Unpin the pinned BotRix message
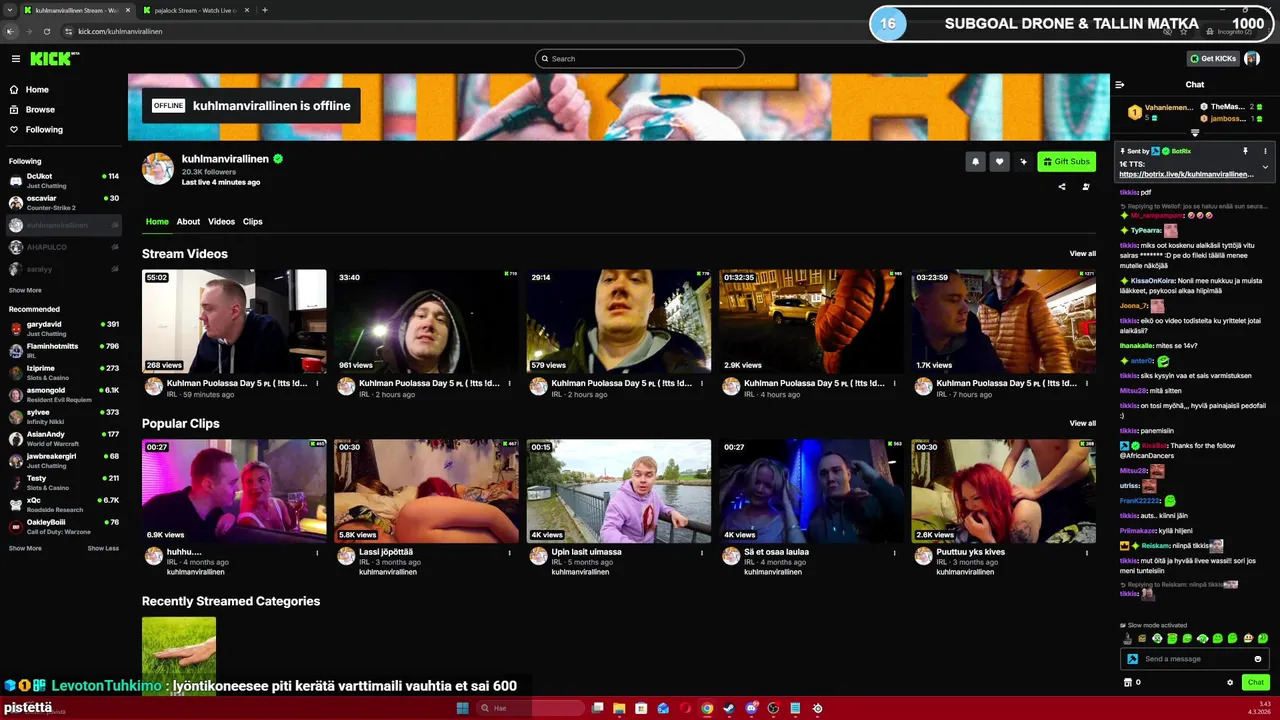The width and height of the screenshot is (1280, 720). pyautogui.click(x=1245, y=151)
